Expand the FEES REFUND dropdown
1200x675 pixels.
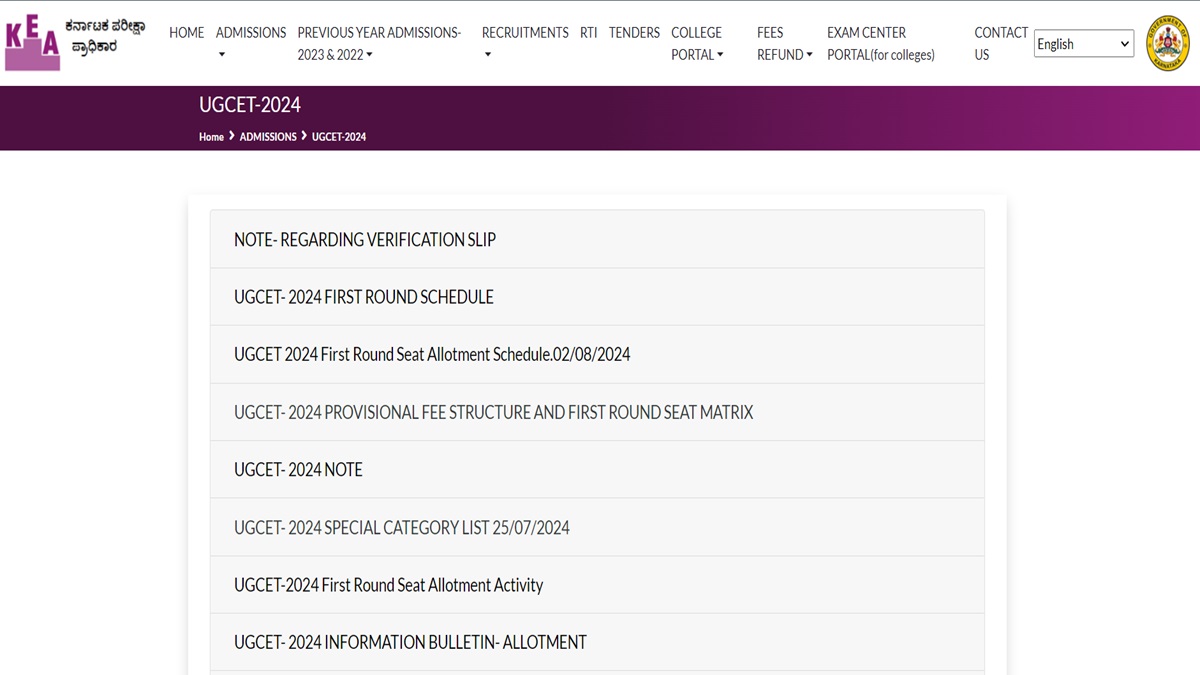784,43
